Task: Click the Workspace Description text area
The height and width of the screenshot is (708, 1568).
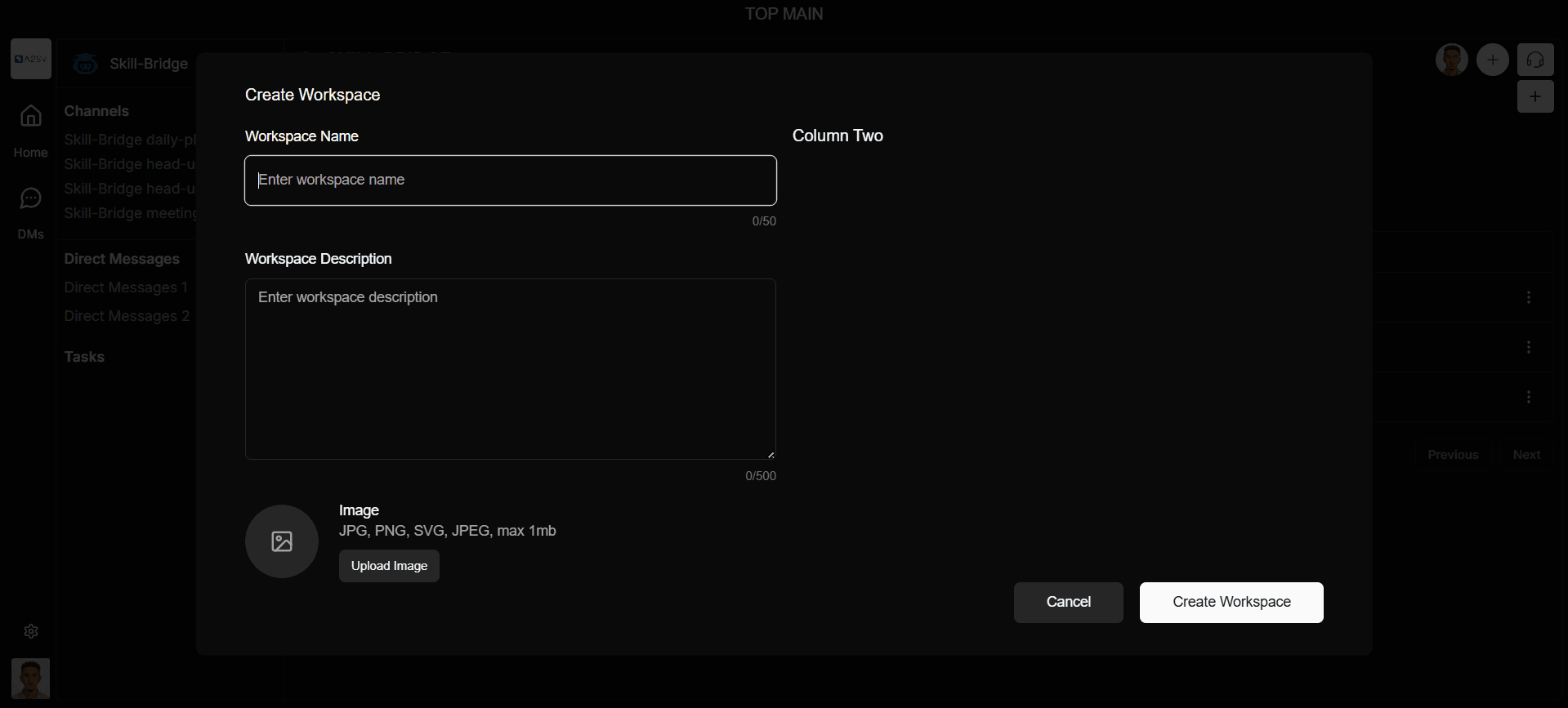Action: 510,369
